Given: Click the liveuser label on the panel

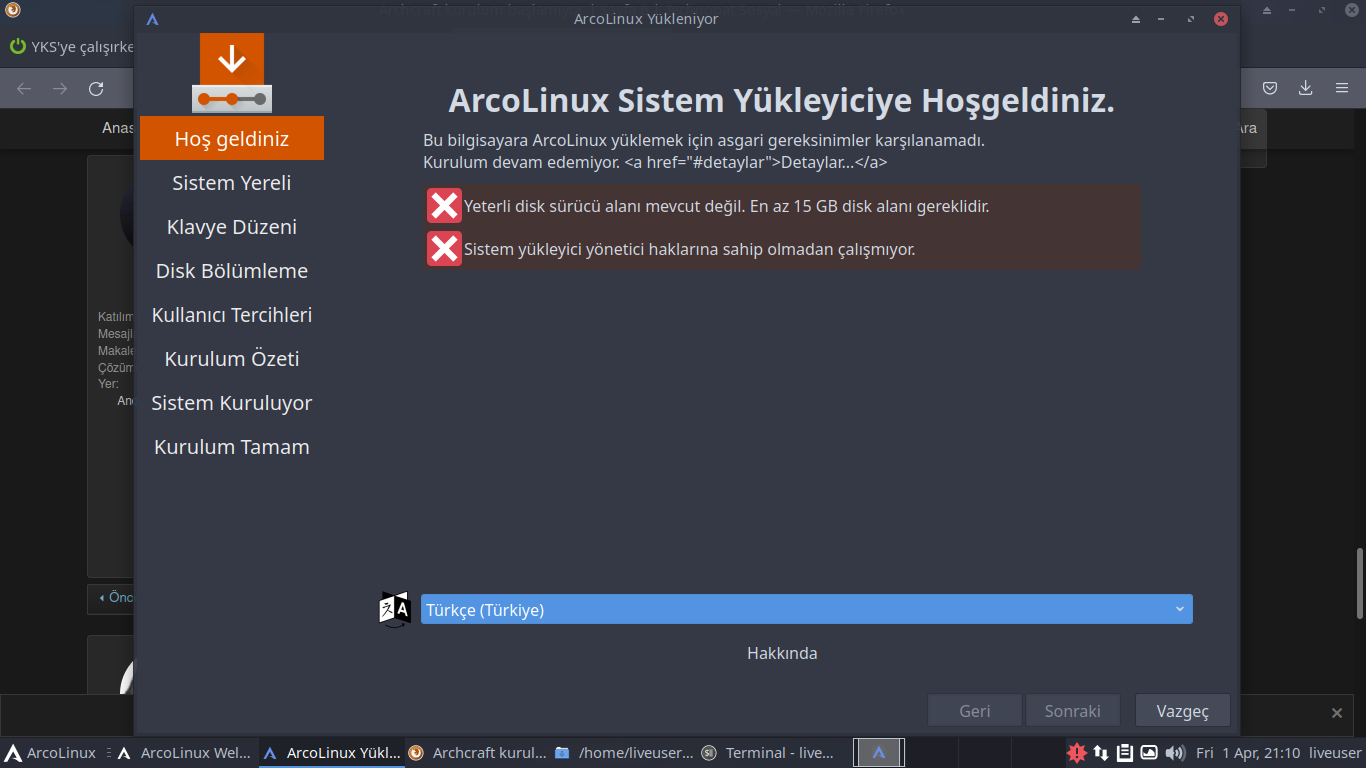Looking at the screenshot, I should pyautogui.click(x=1335, y=753).
